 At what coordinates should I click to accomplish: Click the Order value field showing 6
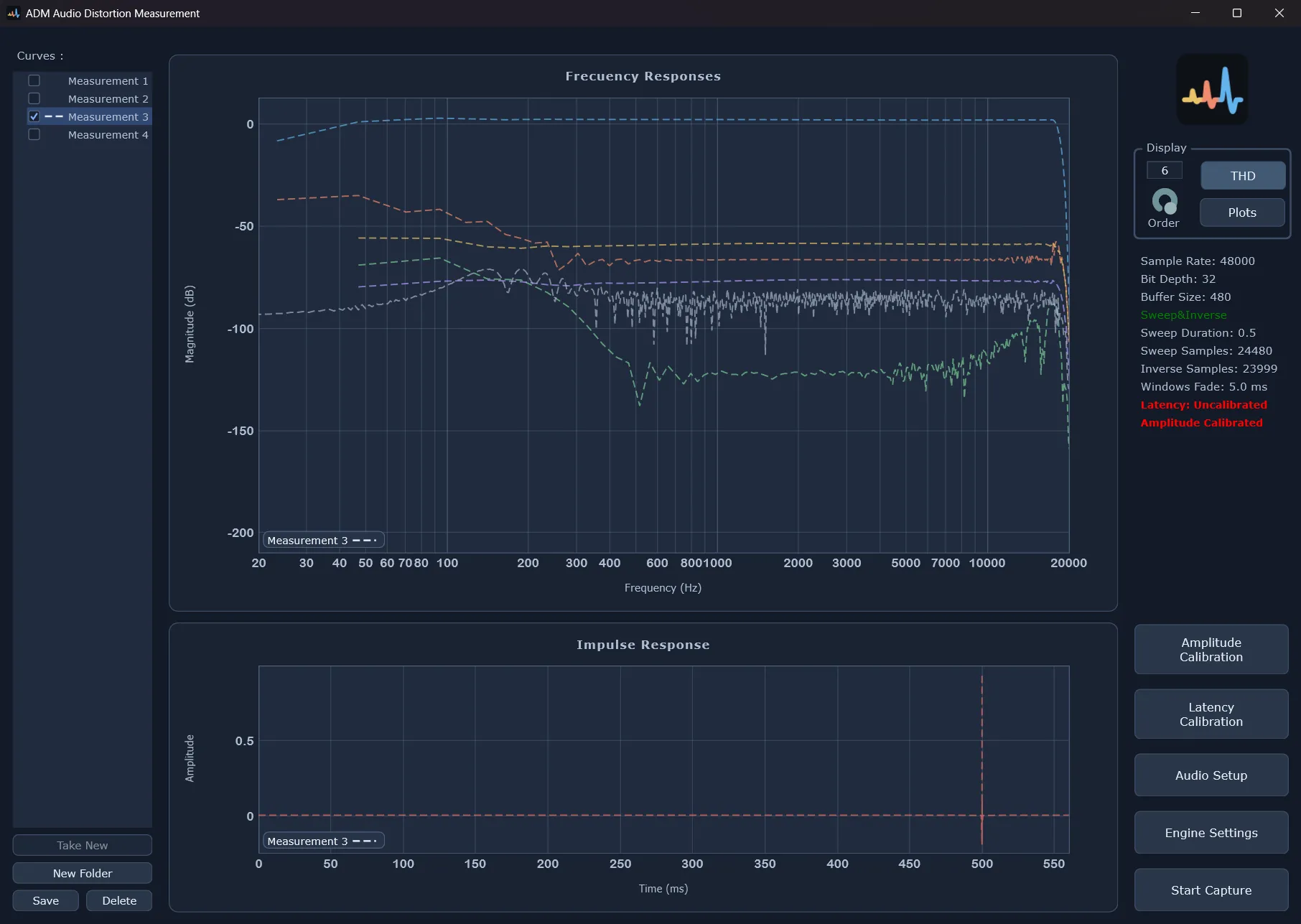[1165, 170]
